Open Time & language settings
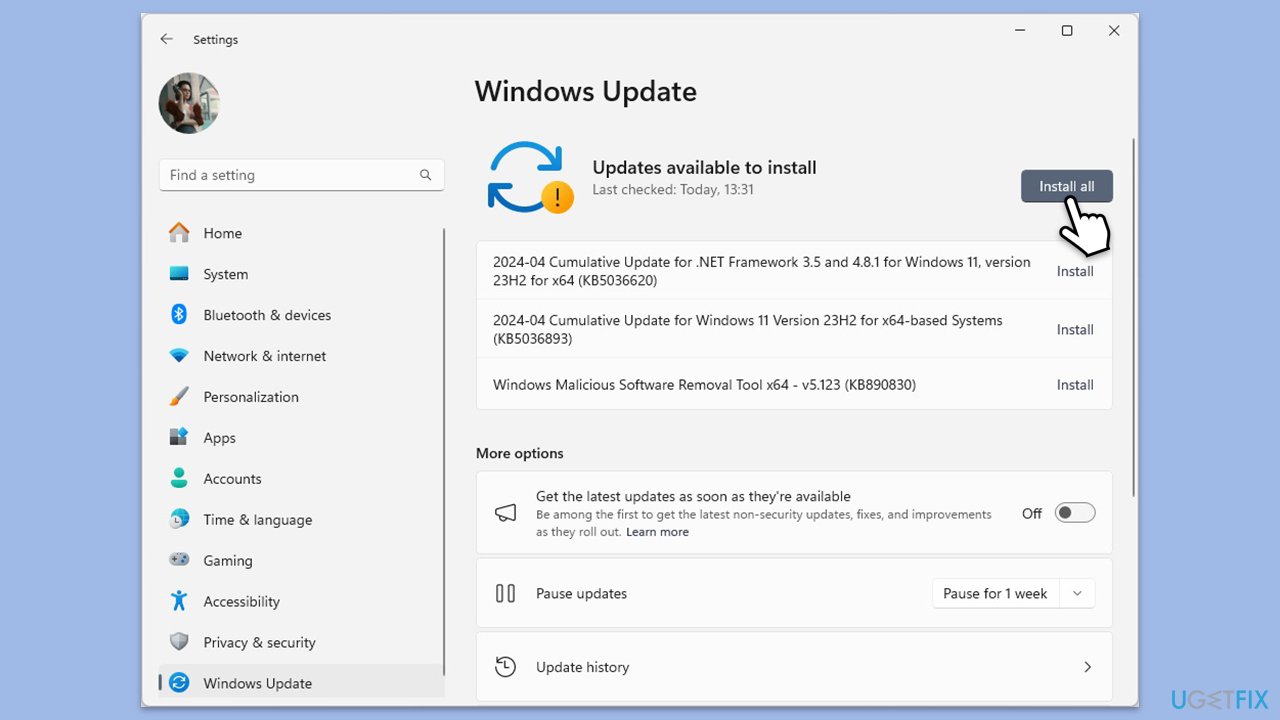1280x720 pixels. point(257,520)
